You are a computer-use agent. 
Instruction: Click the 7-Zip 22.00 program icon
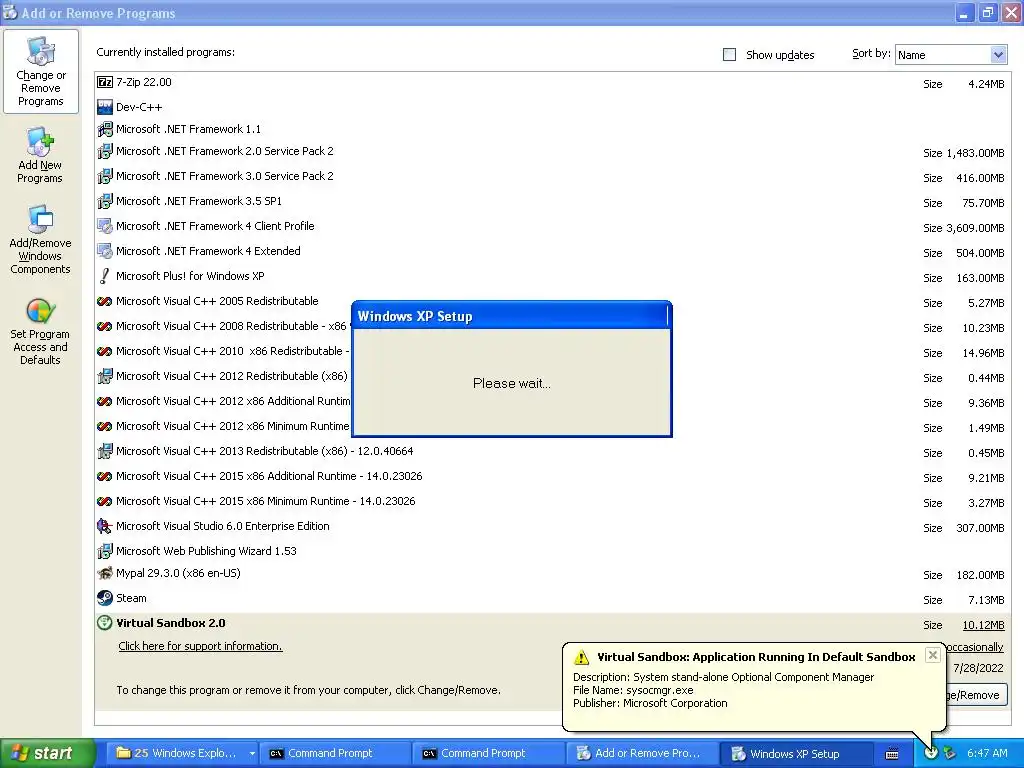click(x=104, y=82)
